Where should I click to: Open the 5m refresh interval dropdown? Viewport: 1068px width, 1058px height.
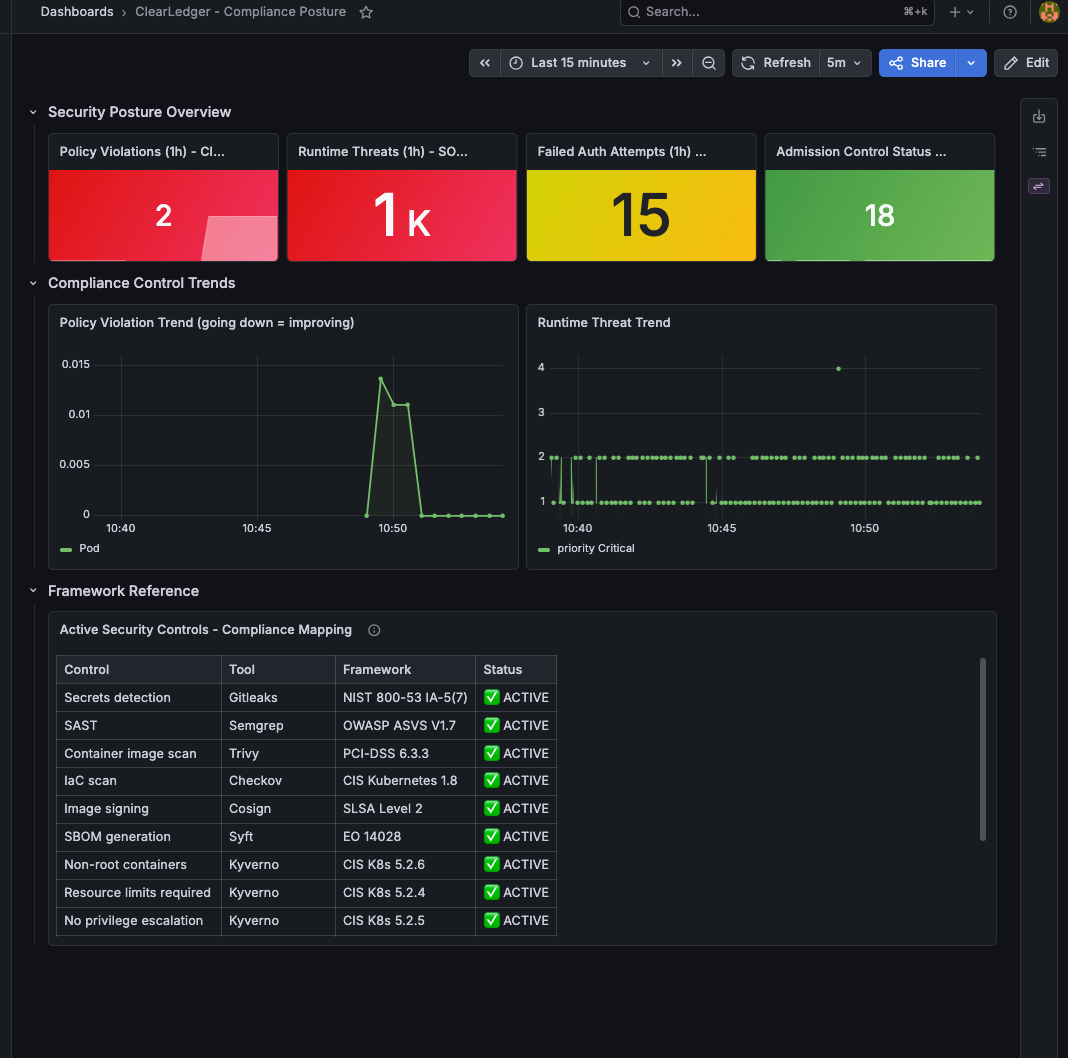pyautogui.click(x=845, y=63)
